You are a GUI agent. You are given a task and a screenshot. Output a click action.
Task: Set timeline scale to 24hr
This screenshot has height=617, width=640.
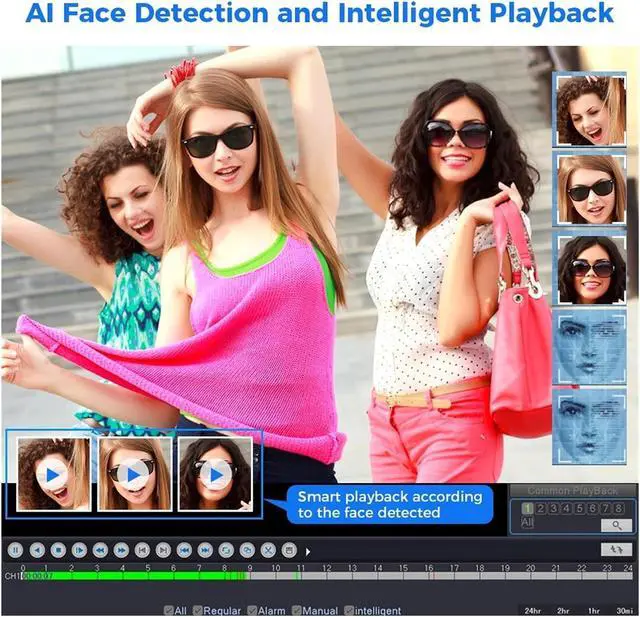coord(533,611)
